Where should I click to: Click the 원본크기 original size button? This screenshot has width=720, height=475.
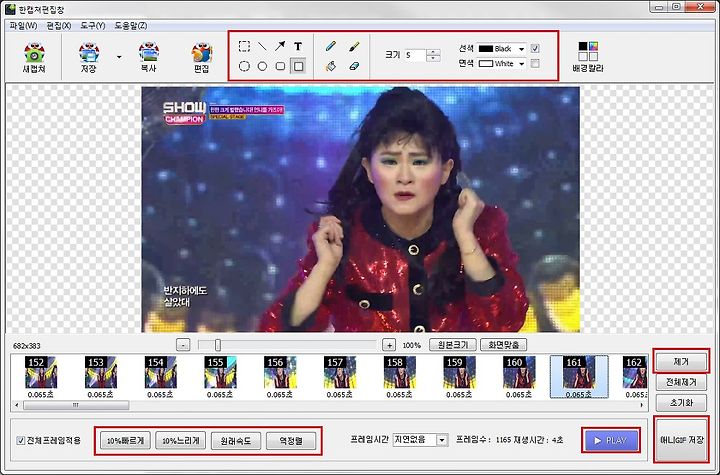coord(453,345)
